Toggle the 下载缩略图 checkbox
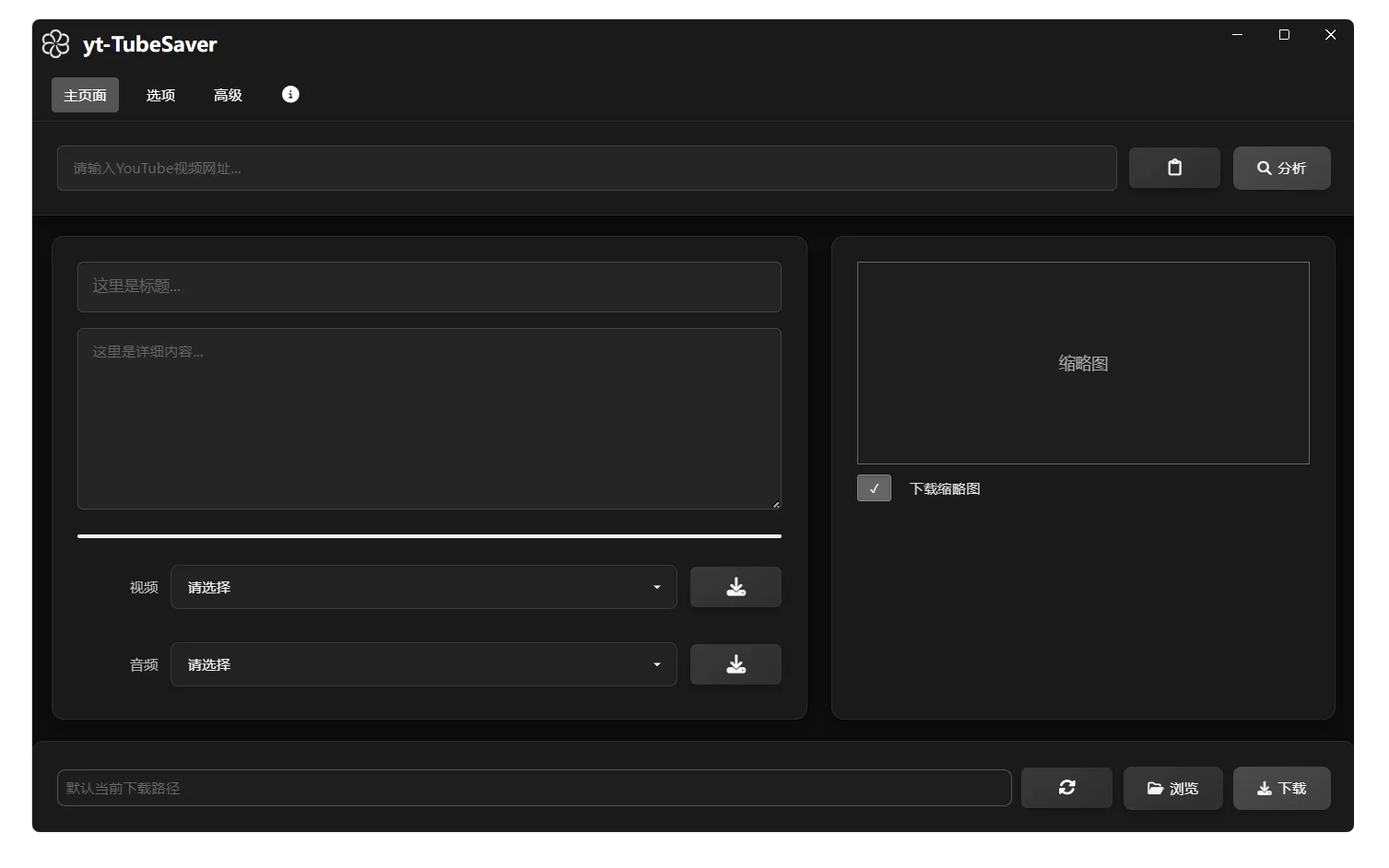The width and height of the screenshot is (1389, 868). [x=874, y=488]
